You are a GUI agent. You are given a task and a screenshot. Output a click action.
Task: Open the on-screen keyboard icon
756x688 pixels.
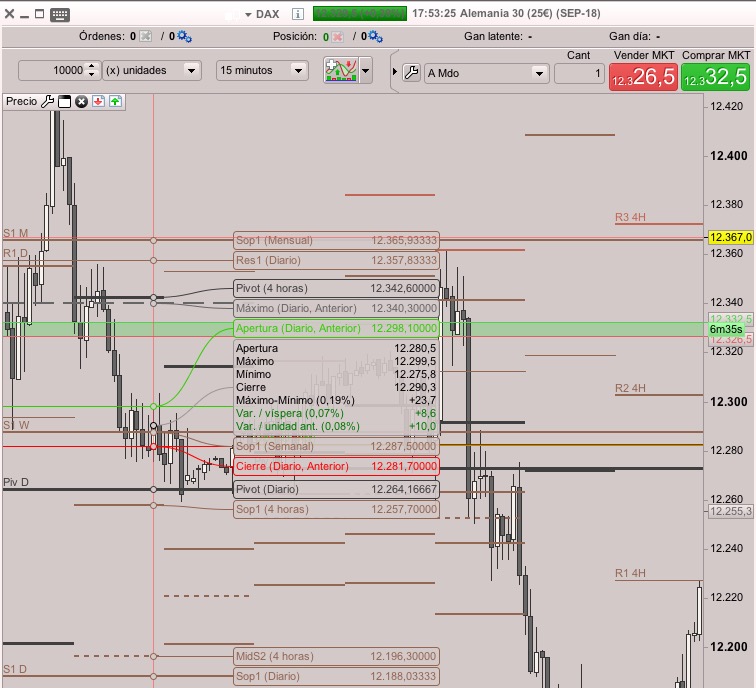(60, 14)
